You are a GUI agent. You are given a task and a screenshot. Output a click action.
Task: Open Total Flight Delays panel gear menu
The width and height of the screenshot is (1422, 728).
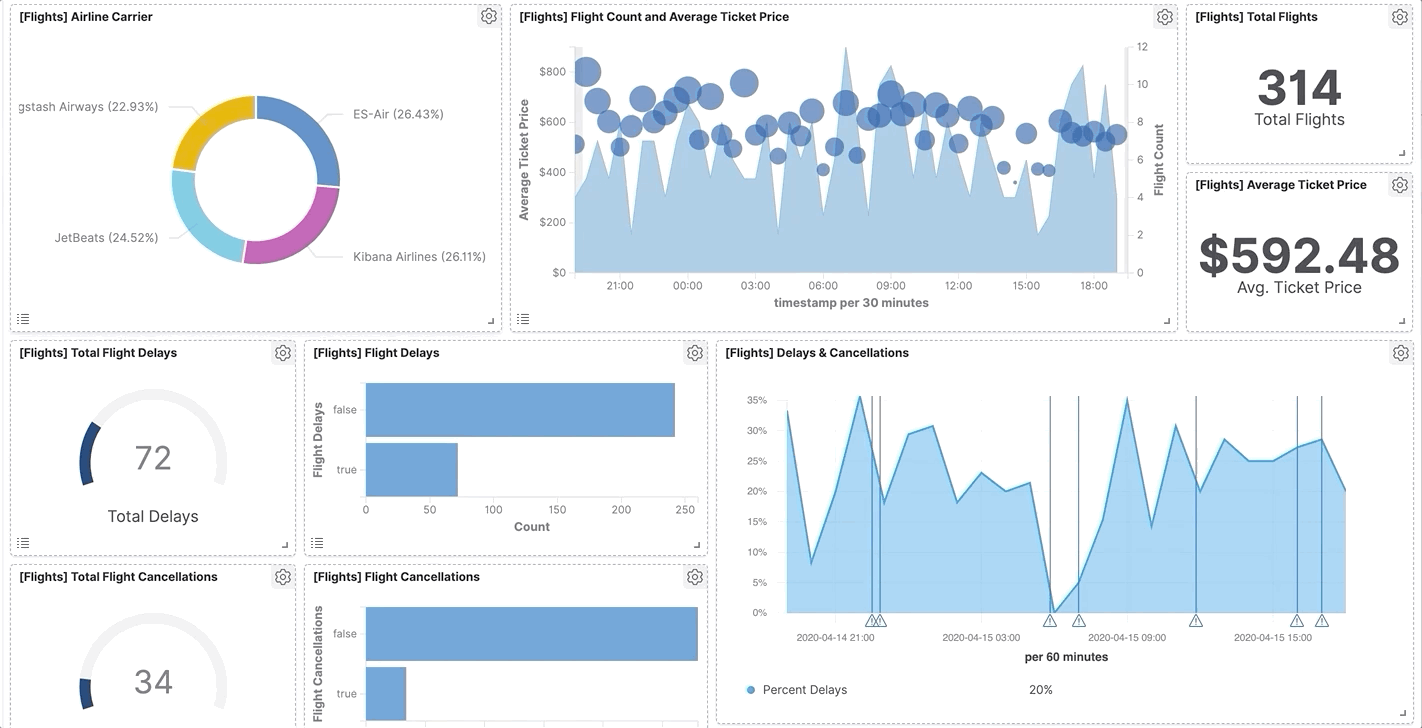[x=283, y=353]
